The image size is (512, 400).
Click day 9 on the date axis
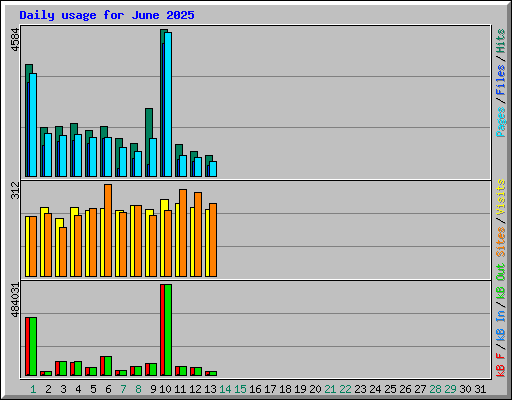[153, 389]
